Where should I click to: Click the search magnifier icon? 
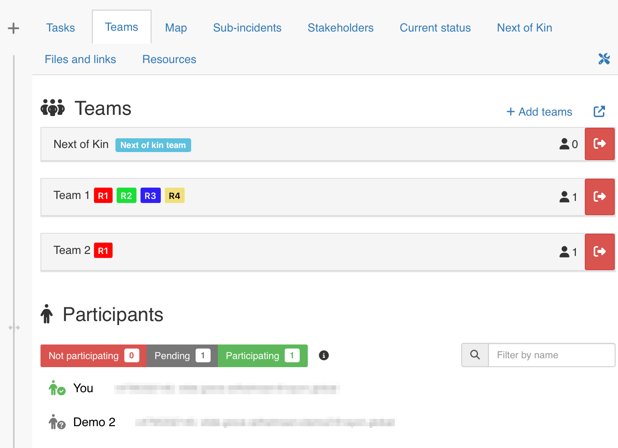coord(475,355)
